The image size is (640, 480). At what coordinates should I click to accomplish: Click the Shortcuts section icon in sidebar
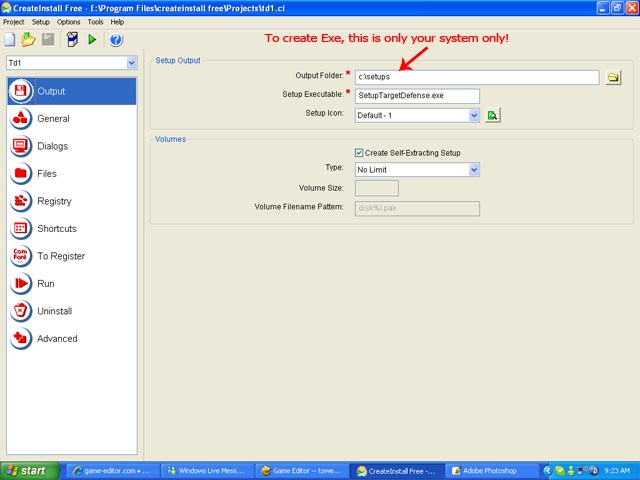click(x=20, y=228)
